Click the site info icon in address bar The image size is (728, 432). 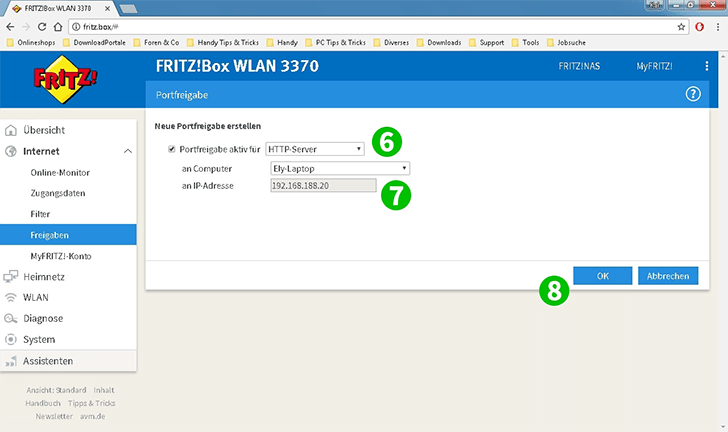[x=76, y=27]
